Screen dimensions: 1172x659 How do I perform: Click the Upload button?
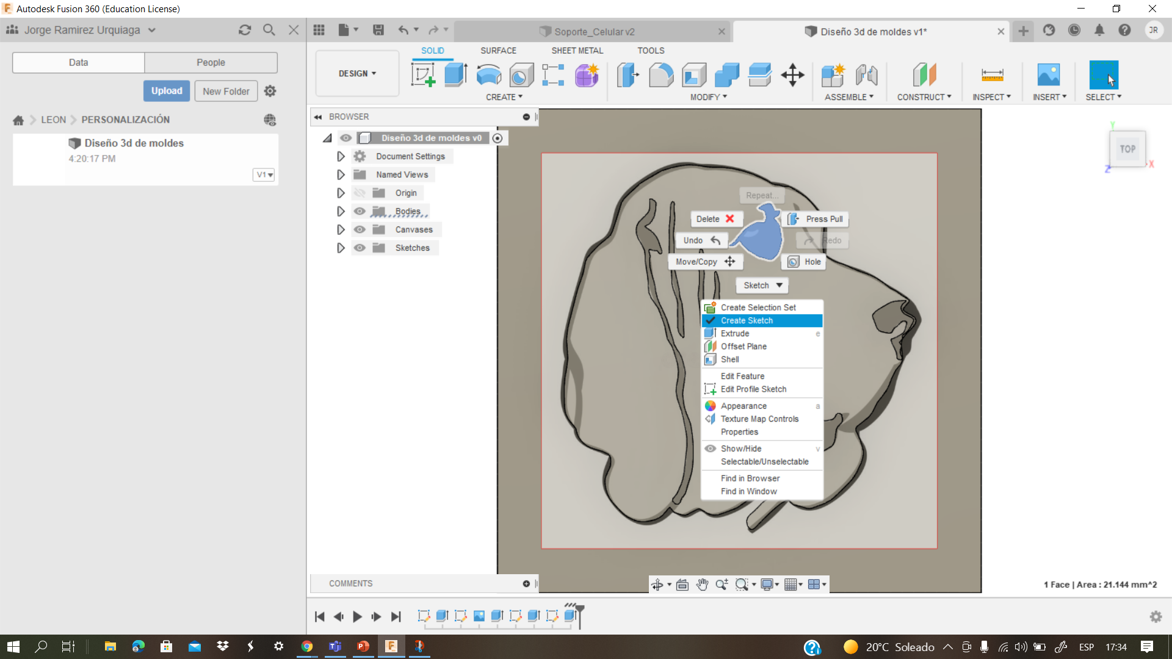tap(166, 91)
